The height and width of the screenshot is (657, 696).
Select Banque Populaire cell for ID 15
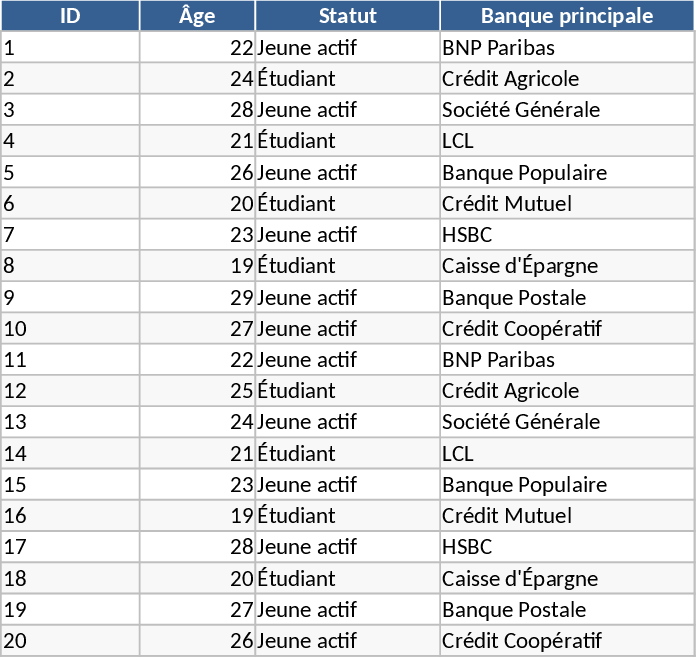coord(566,485)
